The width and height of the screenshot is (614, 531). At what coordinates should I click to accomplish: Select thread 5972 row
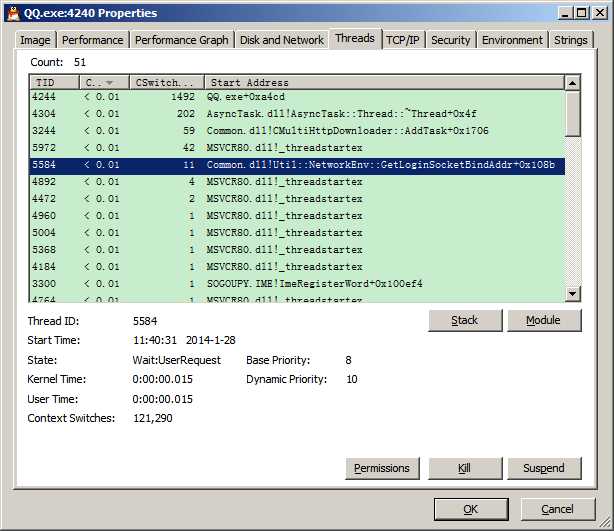coord(297,148)
